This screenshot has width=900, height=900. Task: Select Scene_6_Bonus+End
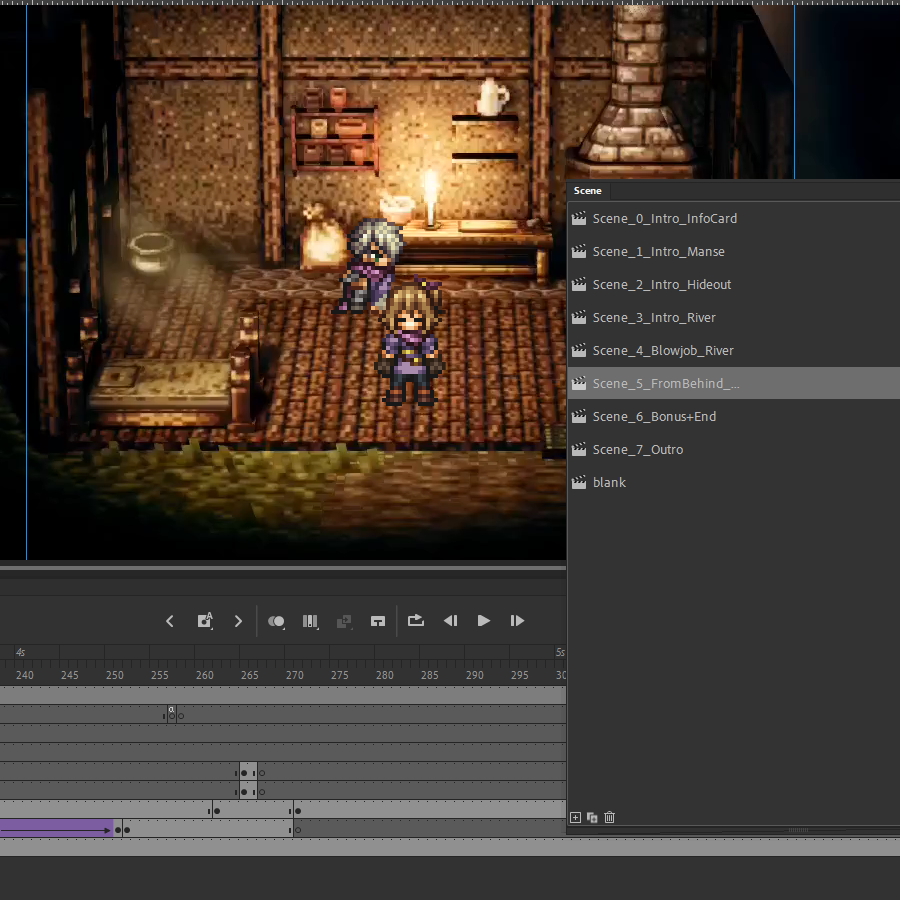[734, 417]
